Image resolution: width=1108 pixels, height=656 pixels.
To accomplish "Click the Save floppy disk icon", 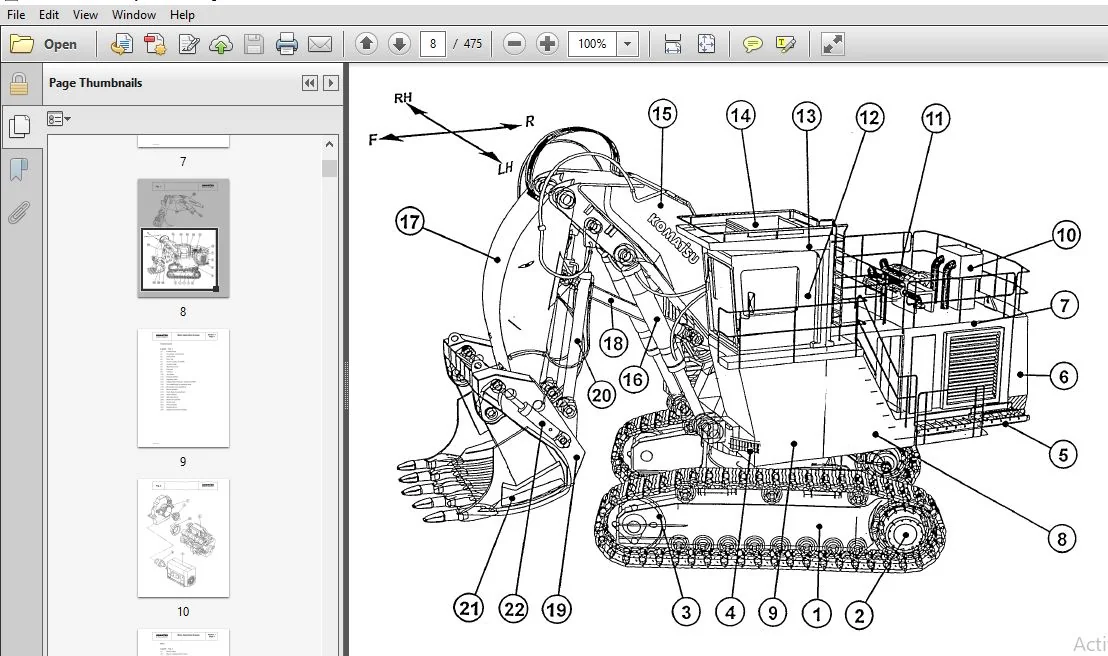I will click(x=254, y=44).
